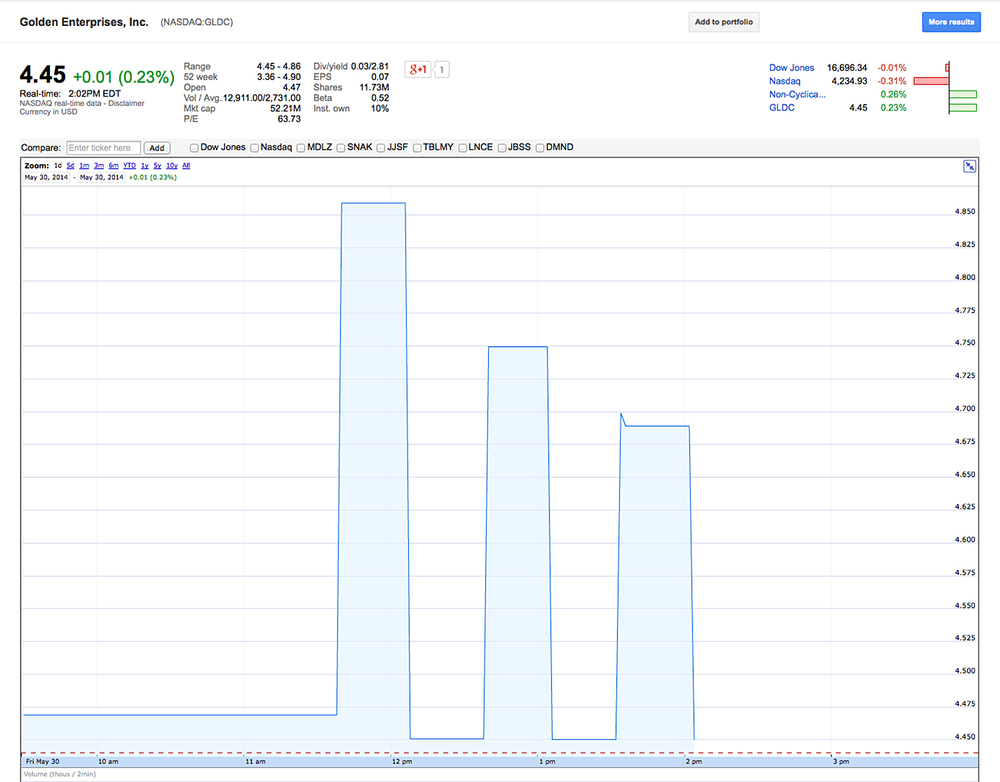Switch chart zoom to 1m

pos(85,165)
